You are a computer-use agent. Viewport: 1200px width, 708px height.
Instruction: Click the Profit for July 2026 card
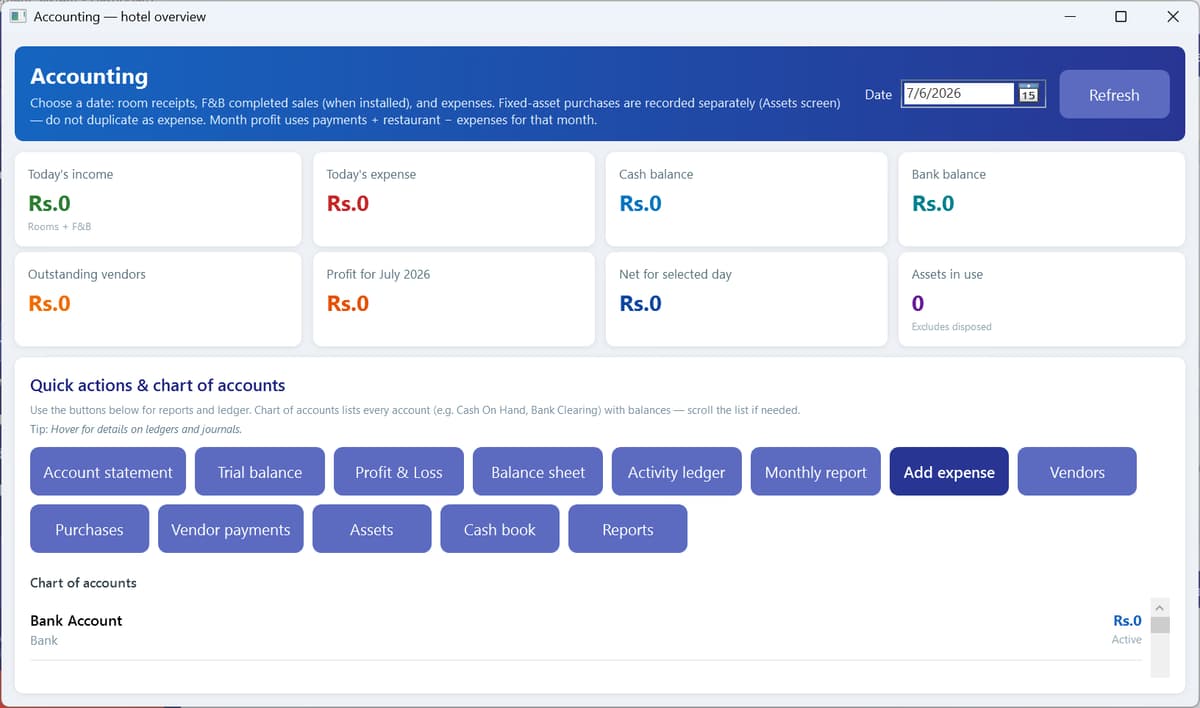(x=455, y=299)
